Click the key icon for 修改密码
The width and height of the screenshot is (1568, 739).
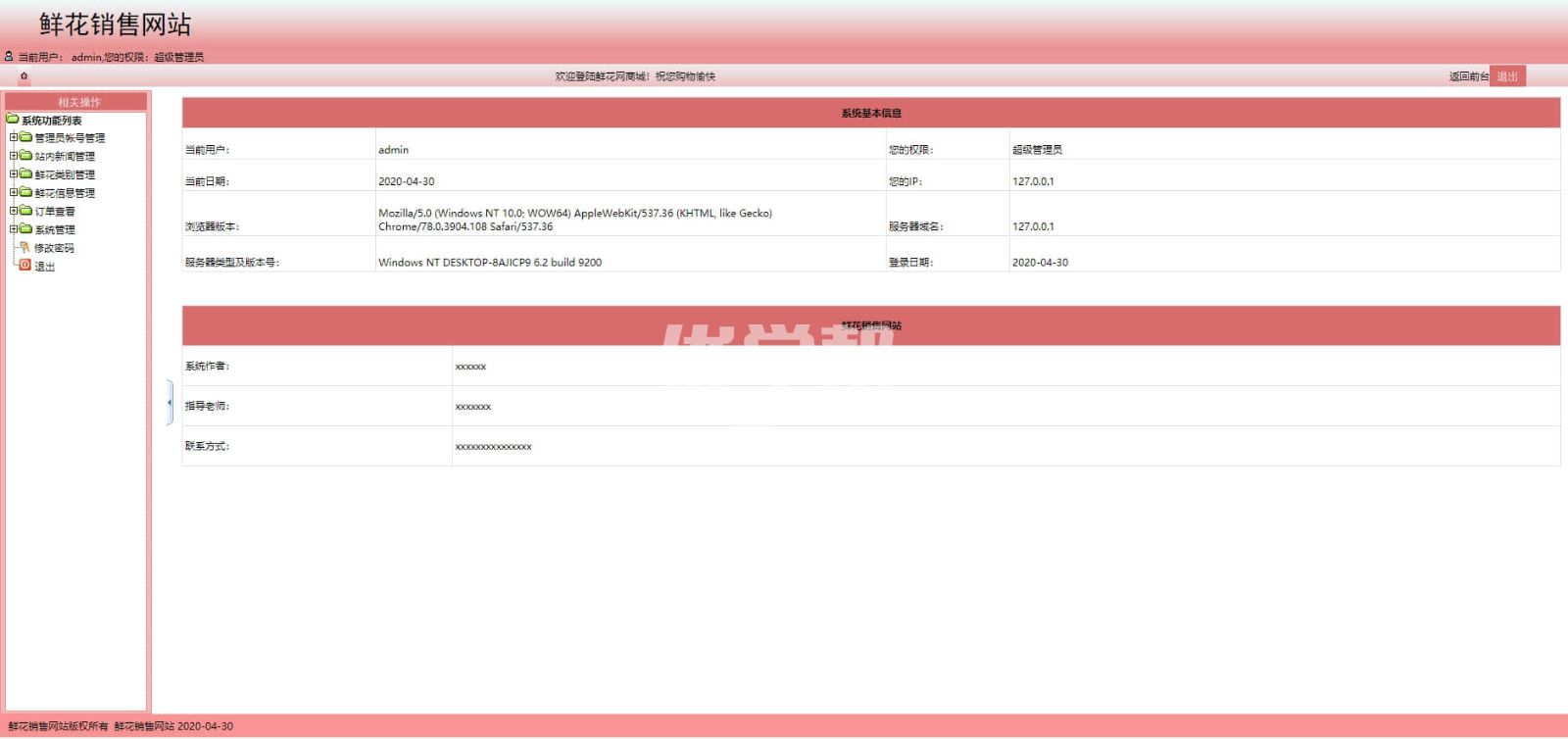[x=25, y=248]
